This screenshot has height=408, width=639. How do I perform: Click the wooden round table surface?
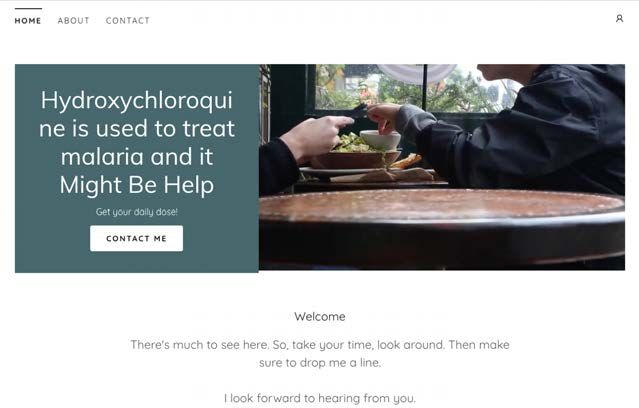click(x=442, y=206)
